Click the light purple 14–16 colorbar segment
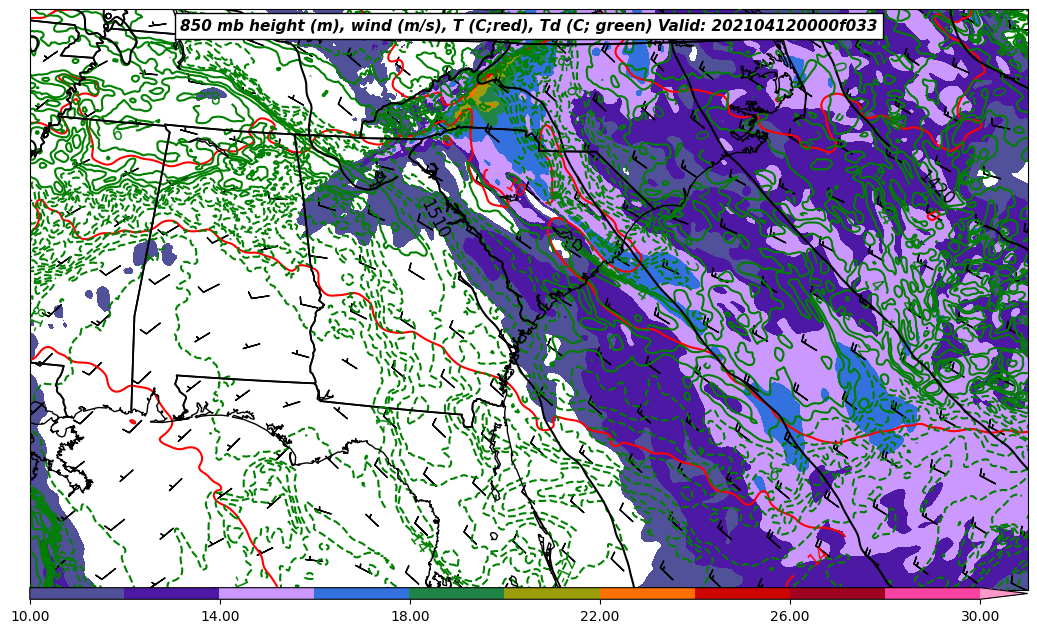The height and width of the screenshot is (633, 1037). coord(267,593)
